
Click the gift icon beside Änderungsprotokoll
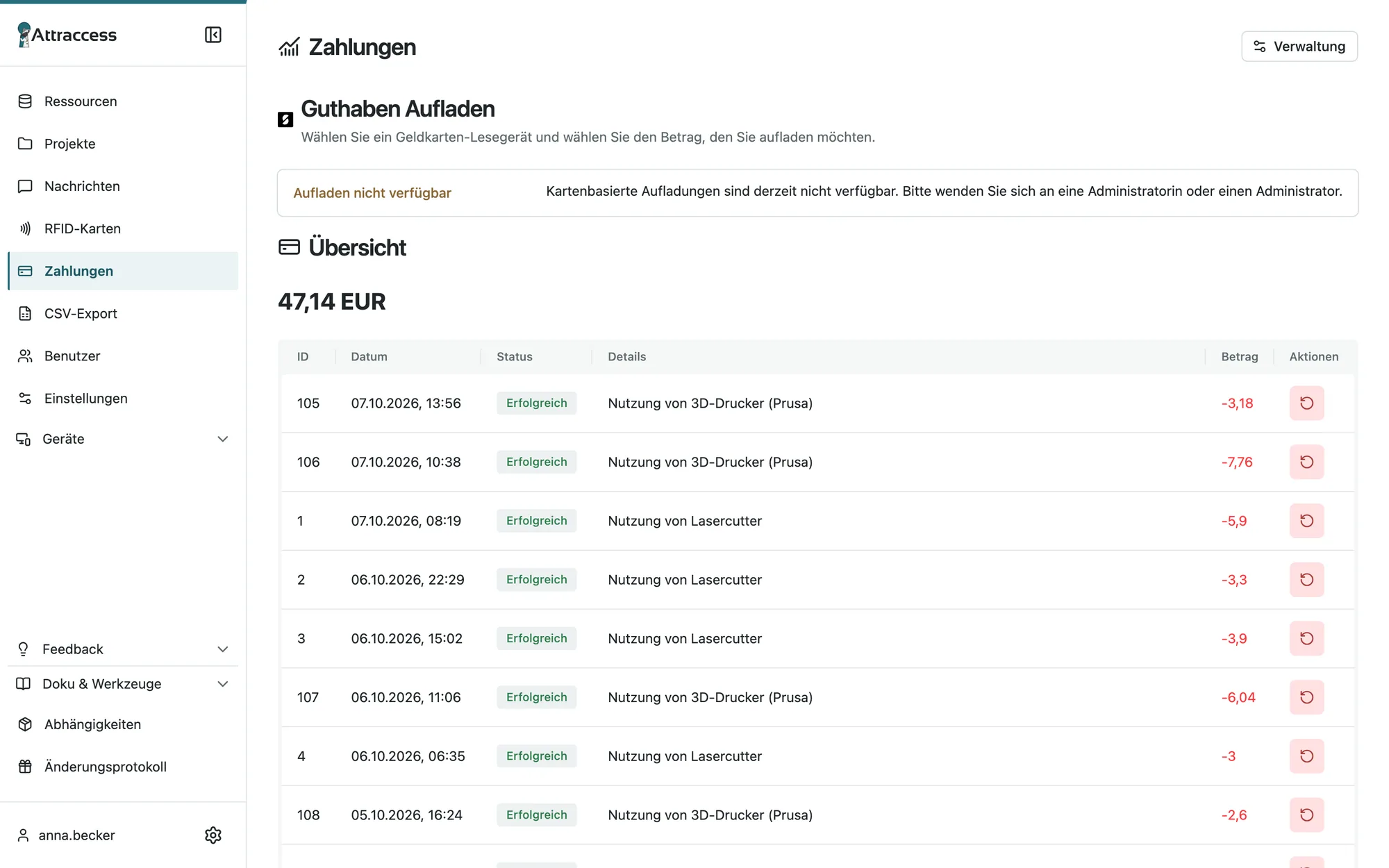click(25, 767)
